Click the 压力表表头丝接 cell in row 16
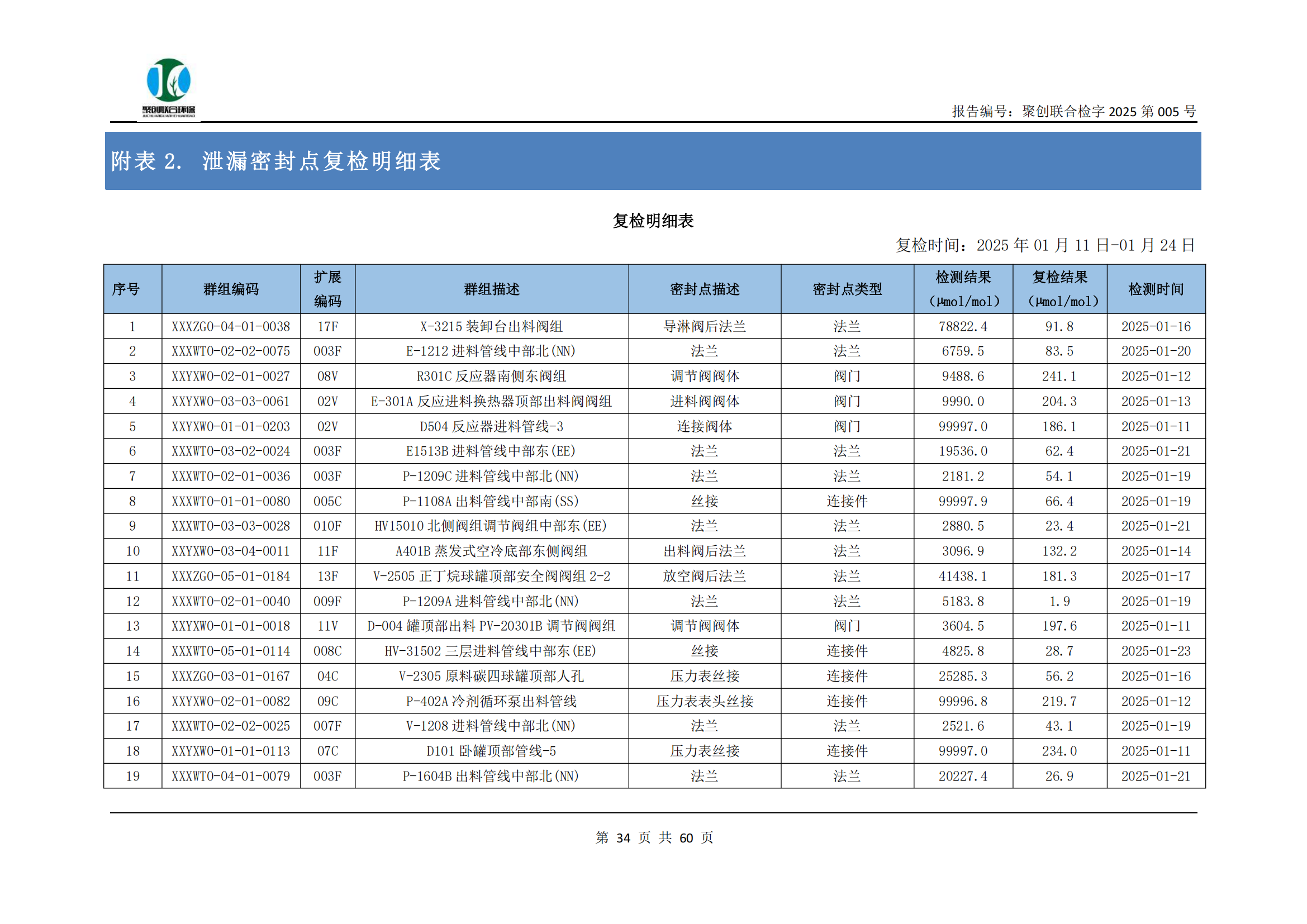The image size is (1307, 924). pos(704,701)
